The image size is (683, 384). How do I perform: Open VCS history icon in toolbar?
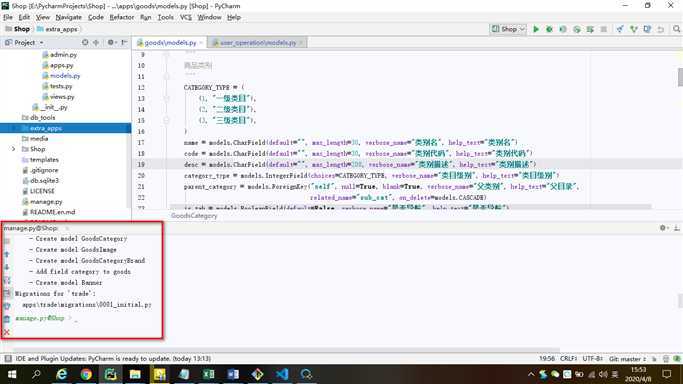pyautogui.click(x=647, y=29)
